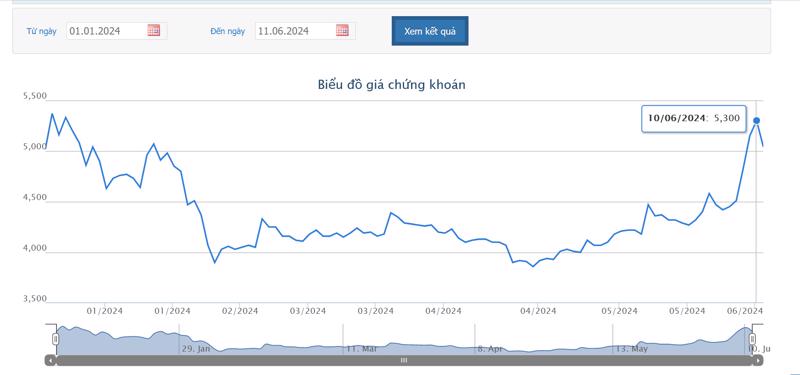Click the 29. Jan navigator label

point(196,349)
